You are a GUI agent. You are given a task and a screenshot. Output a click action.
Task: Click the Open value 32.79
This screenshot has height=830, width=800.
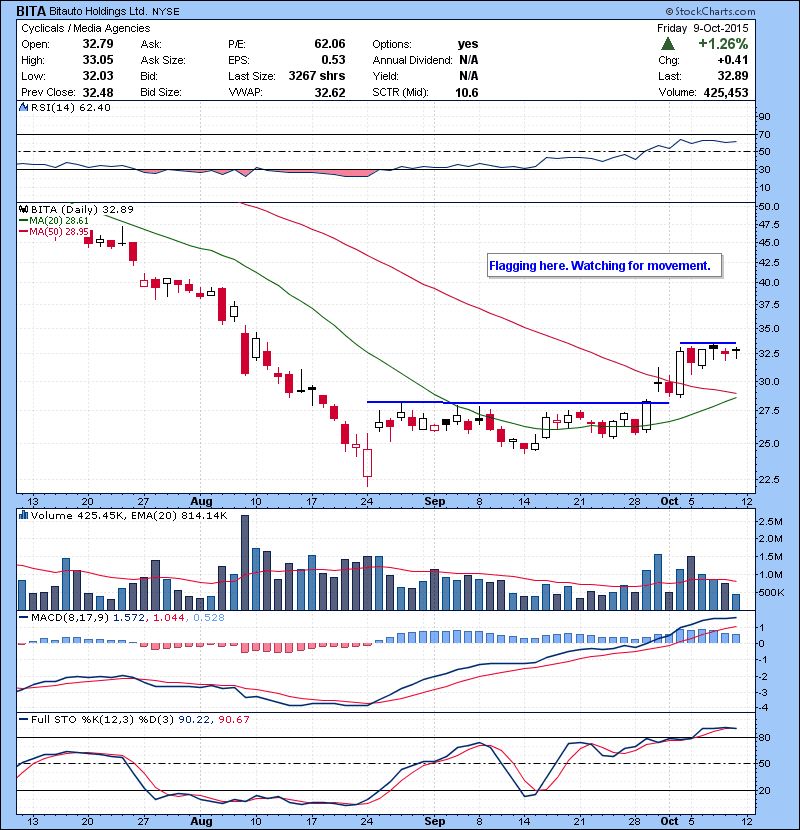click(x=98, y=44)
